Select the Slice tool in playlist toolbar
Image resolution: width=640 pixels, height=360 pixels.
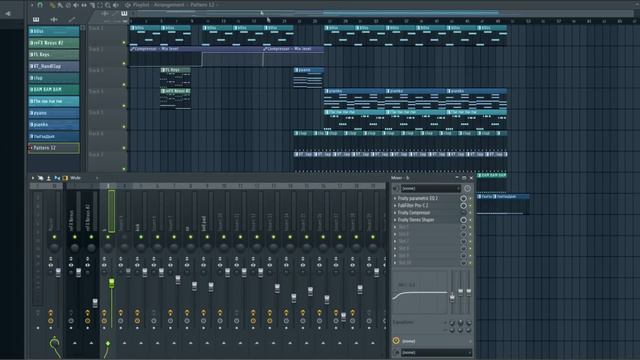click(x=92, y=5)
